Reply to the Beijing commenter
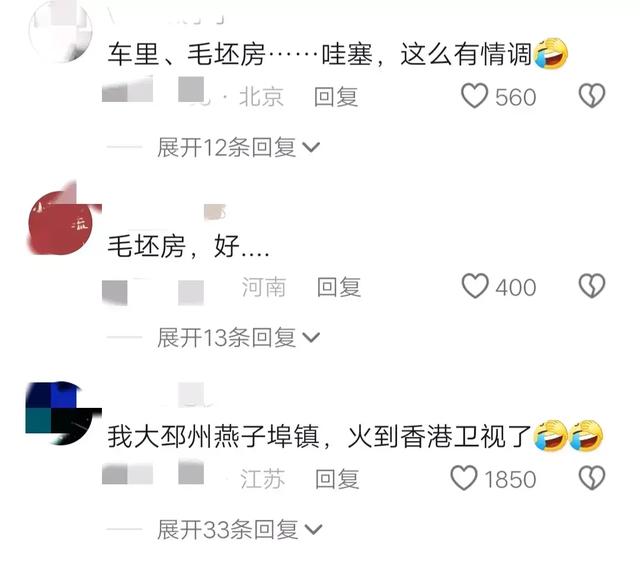 [x=336, y=97]
